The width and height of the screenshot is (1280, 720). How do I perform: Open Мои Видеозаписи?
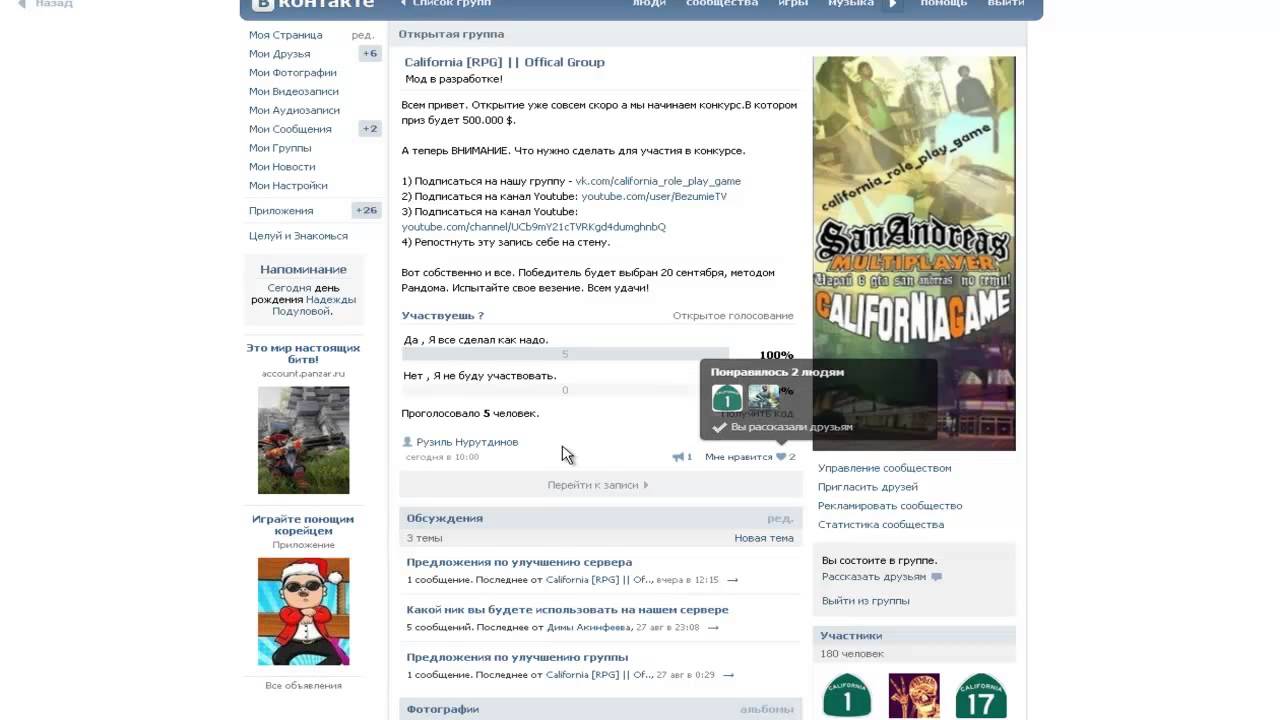[x=294, y=92]
